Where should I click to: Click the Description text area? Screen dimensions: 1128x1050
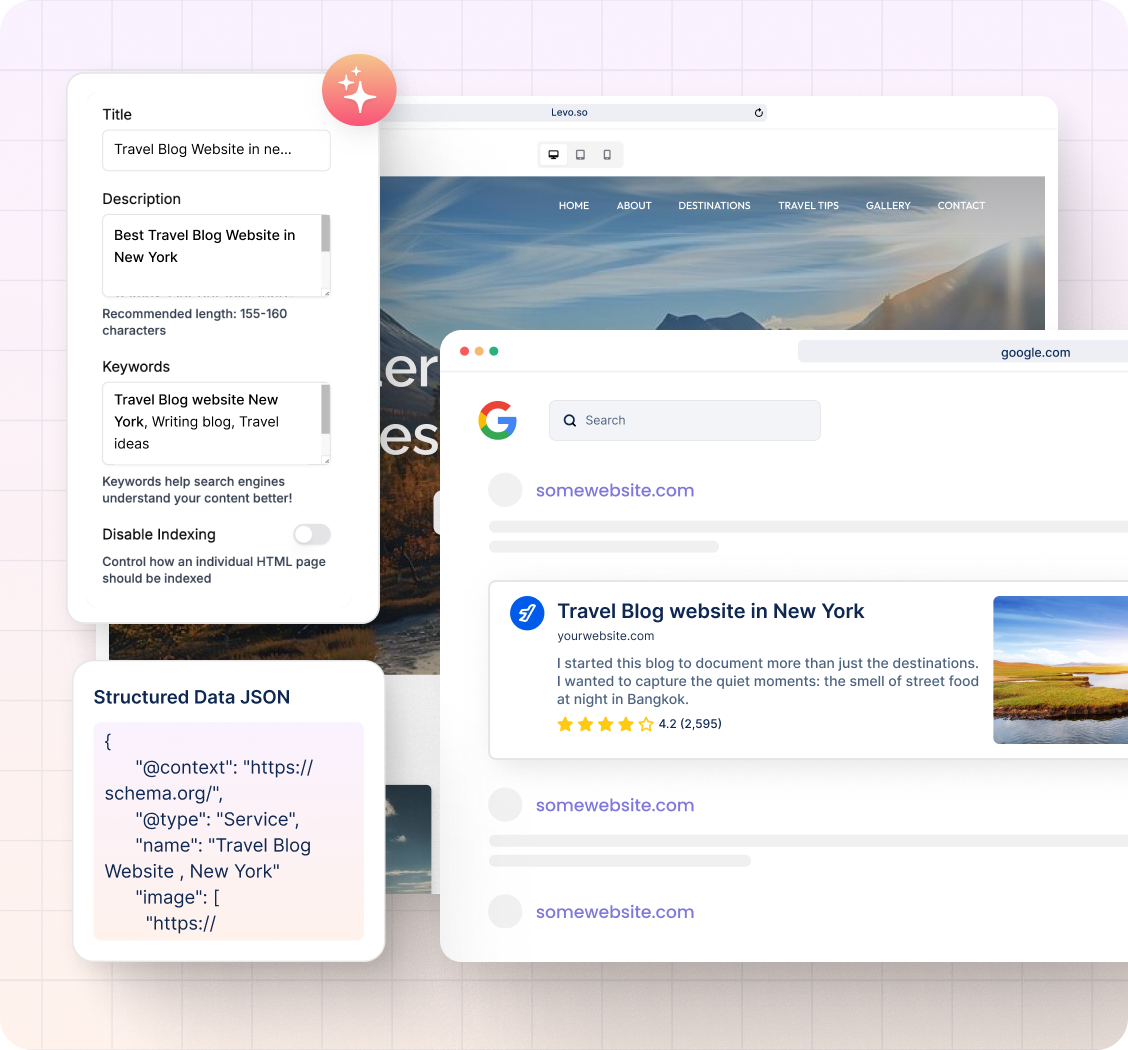(x=210, y=255)
